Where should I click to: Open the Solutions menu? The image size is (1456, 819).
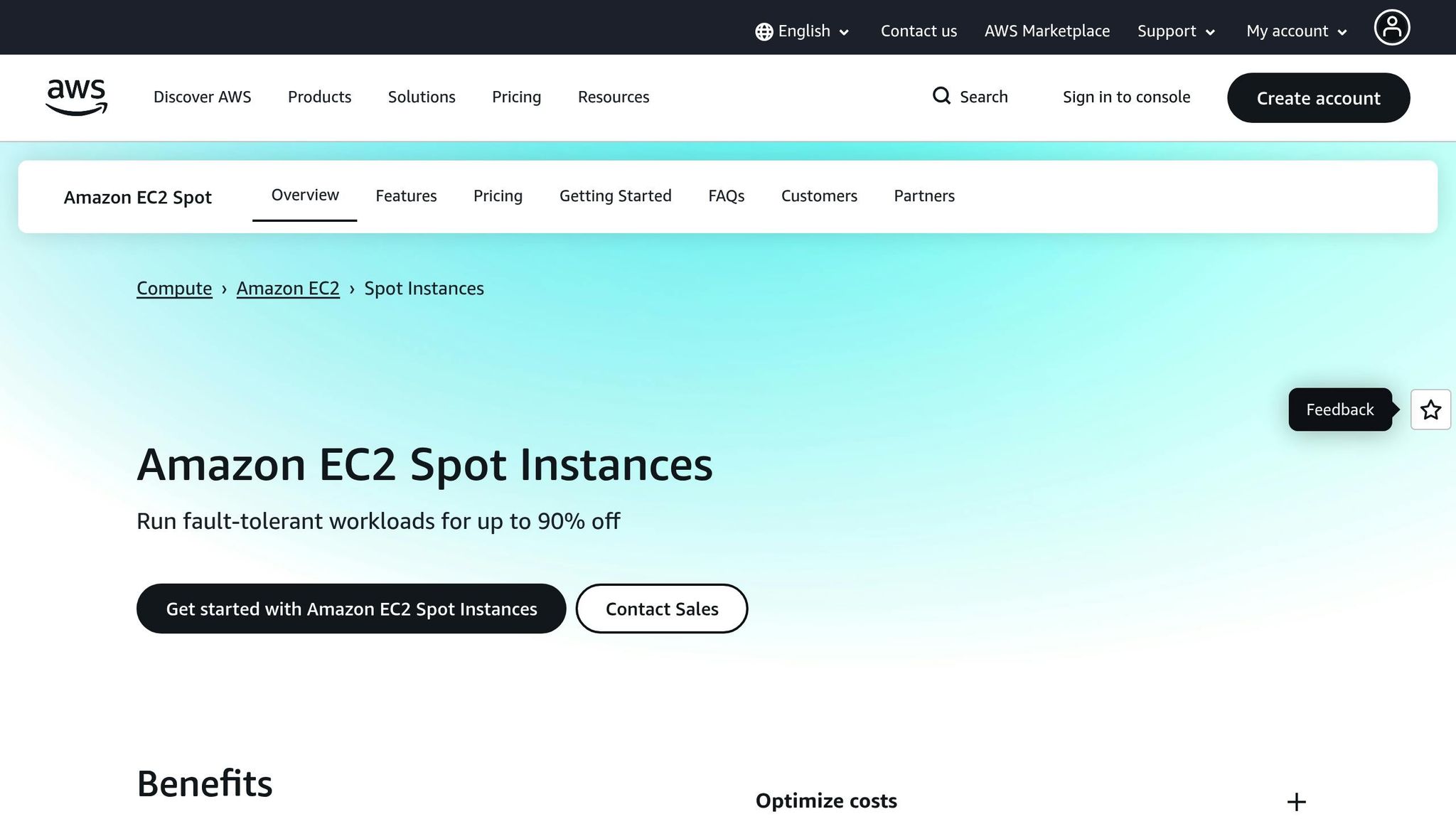click(x=422, y=97)
